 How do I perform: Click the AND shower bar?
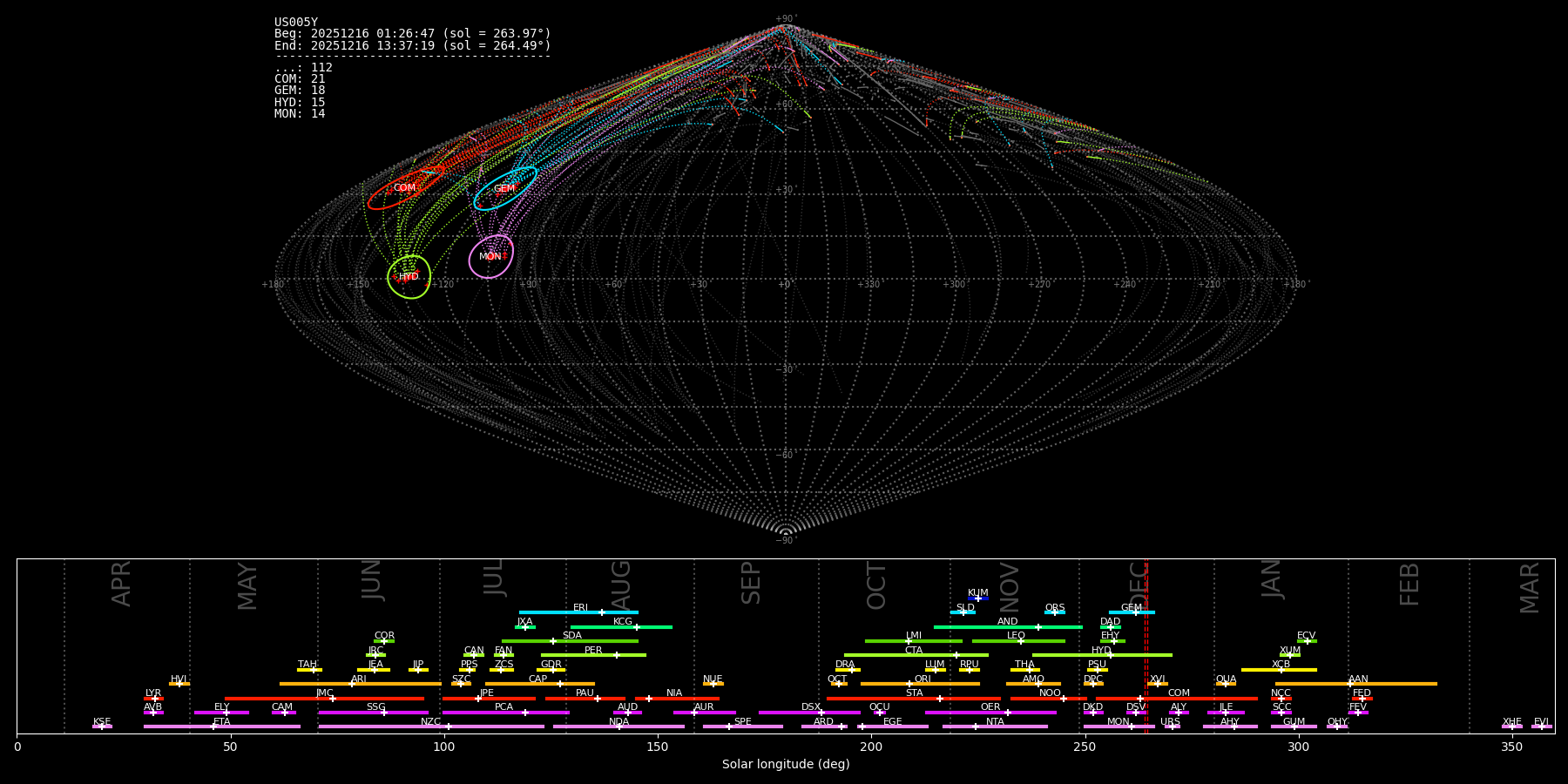tap(1008, 627)
